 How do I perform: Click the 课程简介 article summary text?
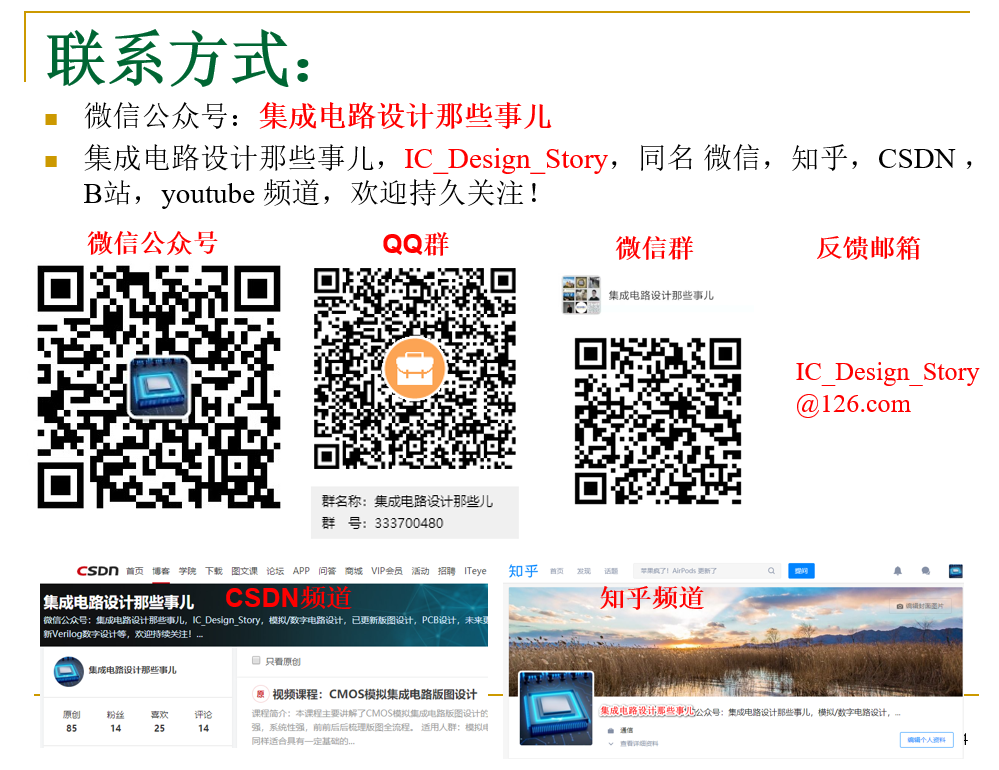(370, 727)
